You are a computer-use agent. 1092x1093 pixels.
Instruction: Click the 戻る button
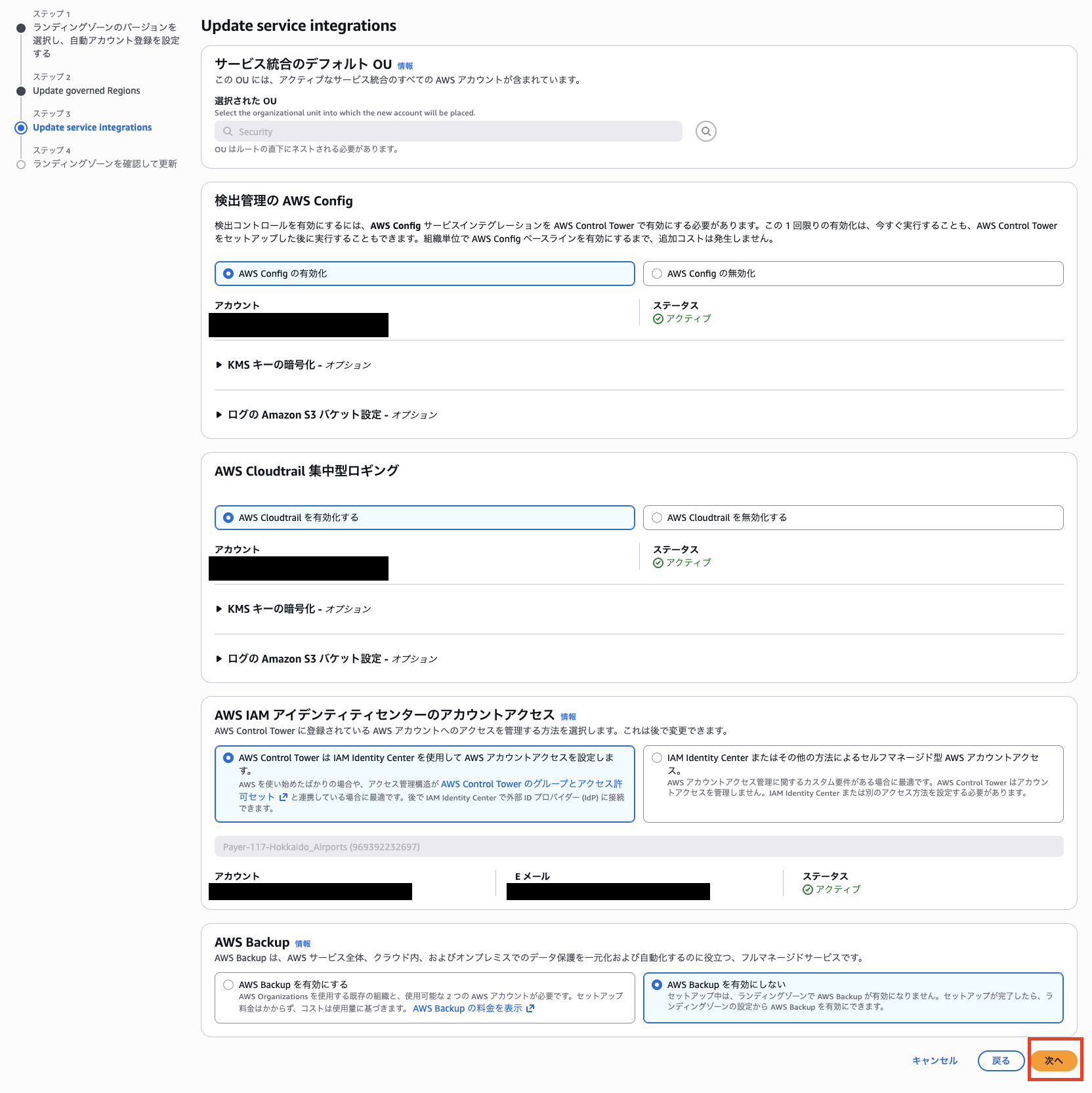pyautogui.click(x=1001, y=1061)
